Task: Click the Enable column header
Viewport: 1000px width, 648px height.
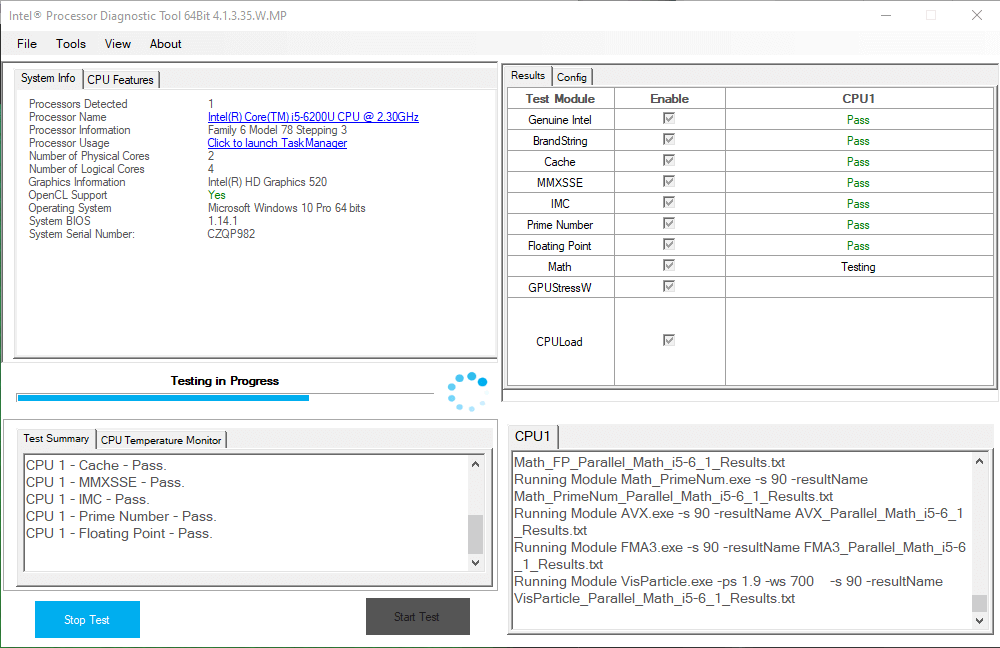Action: point(670,99)
